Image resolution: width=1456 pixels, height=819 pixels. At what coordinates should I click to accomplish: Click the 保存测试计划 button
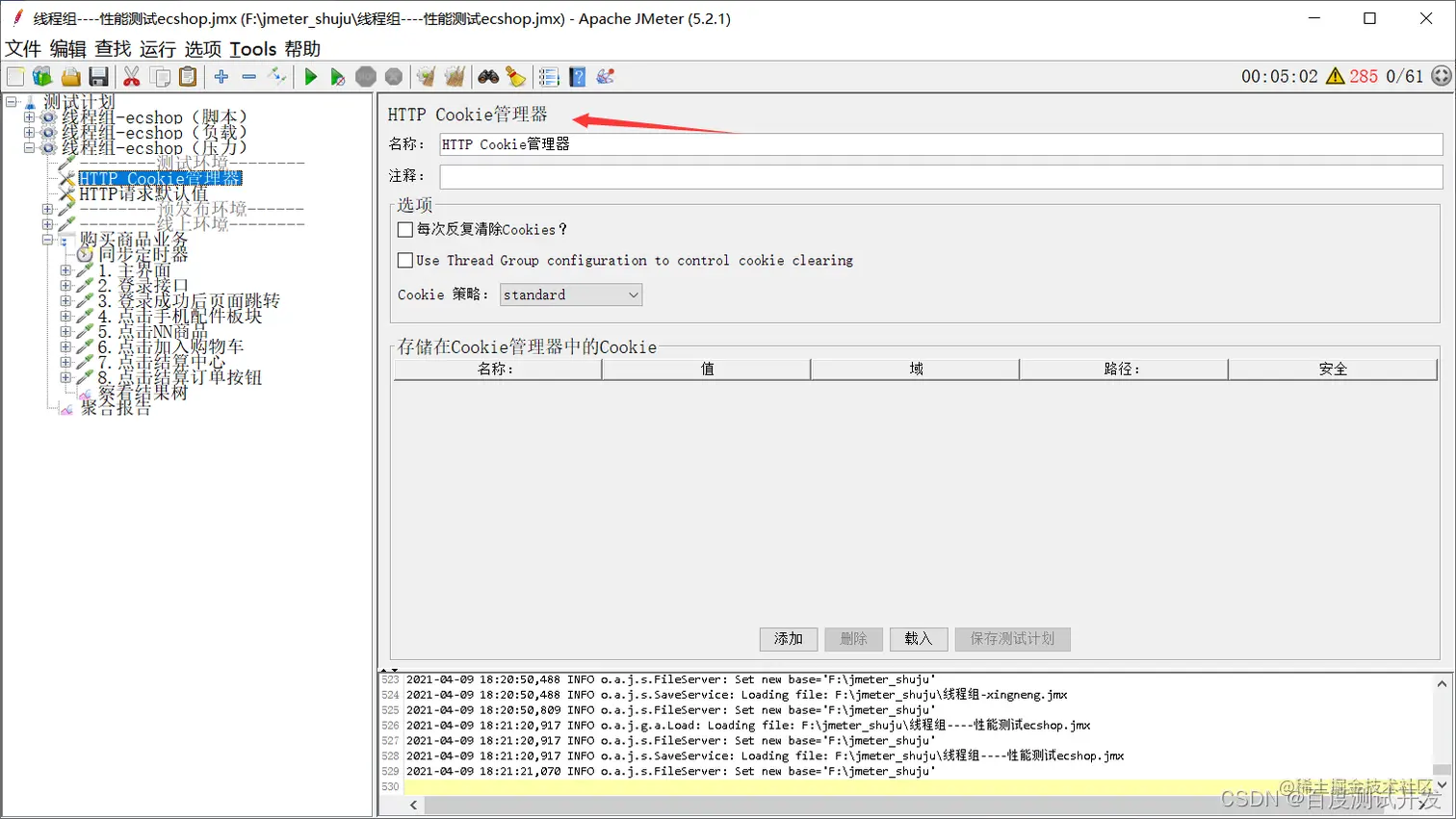(1012, 639)
